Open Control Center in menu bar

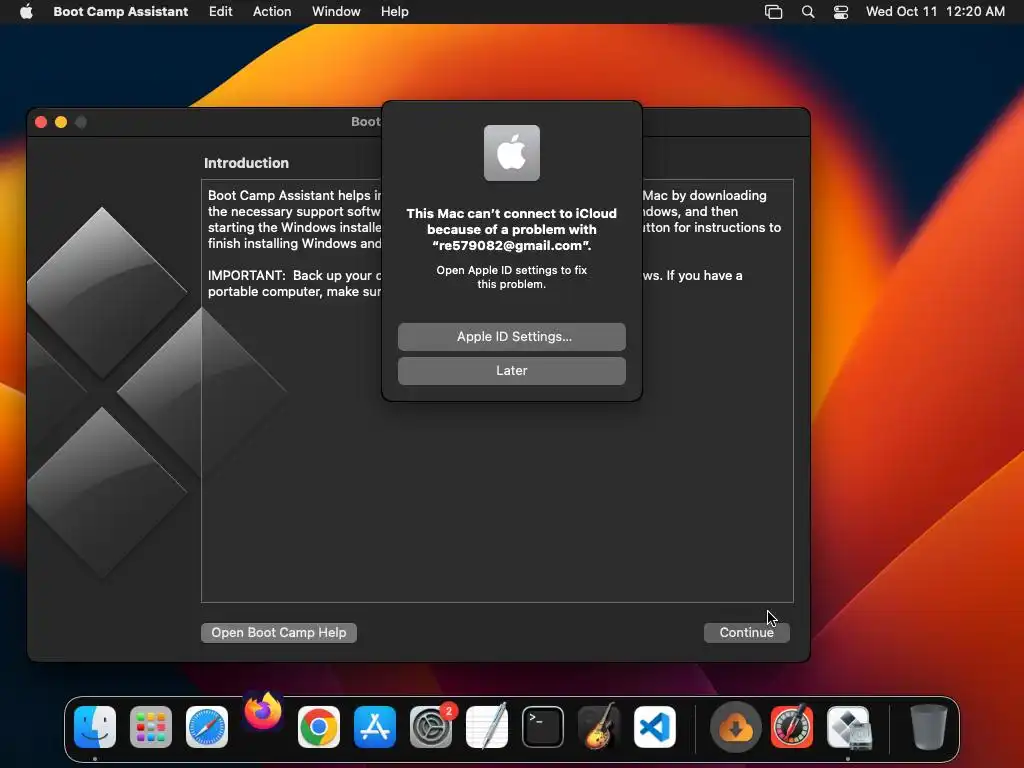[840, 12]
